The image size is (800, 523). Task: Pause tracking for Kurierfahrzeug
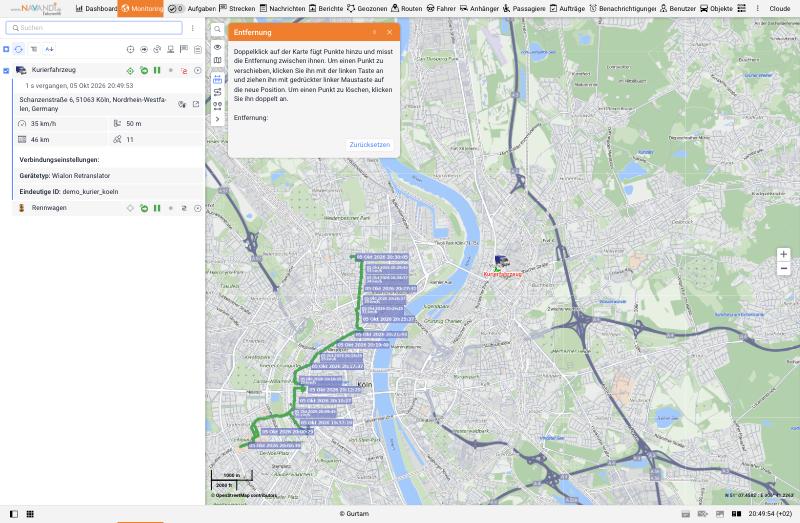(x=157, y=70)
